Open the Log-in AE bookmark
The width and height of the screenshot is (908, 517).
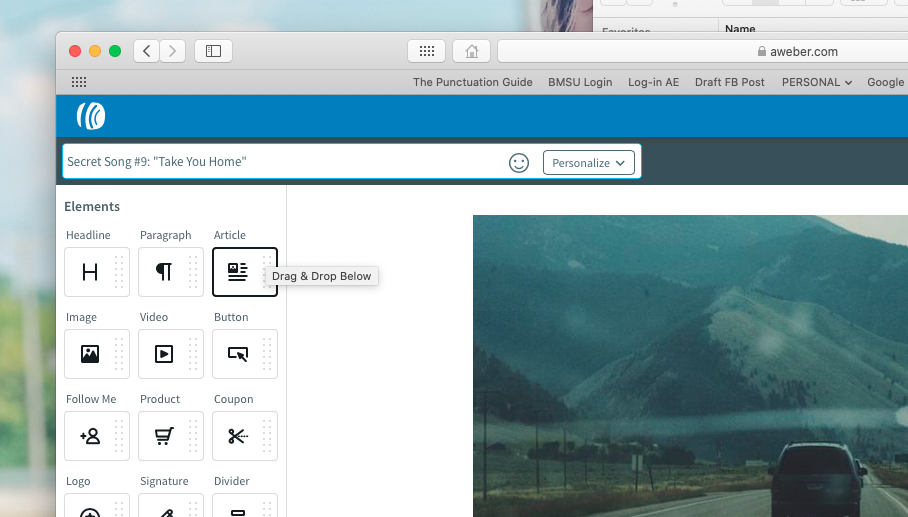[x=653, y=82]
